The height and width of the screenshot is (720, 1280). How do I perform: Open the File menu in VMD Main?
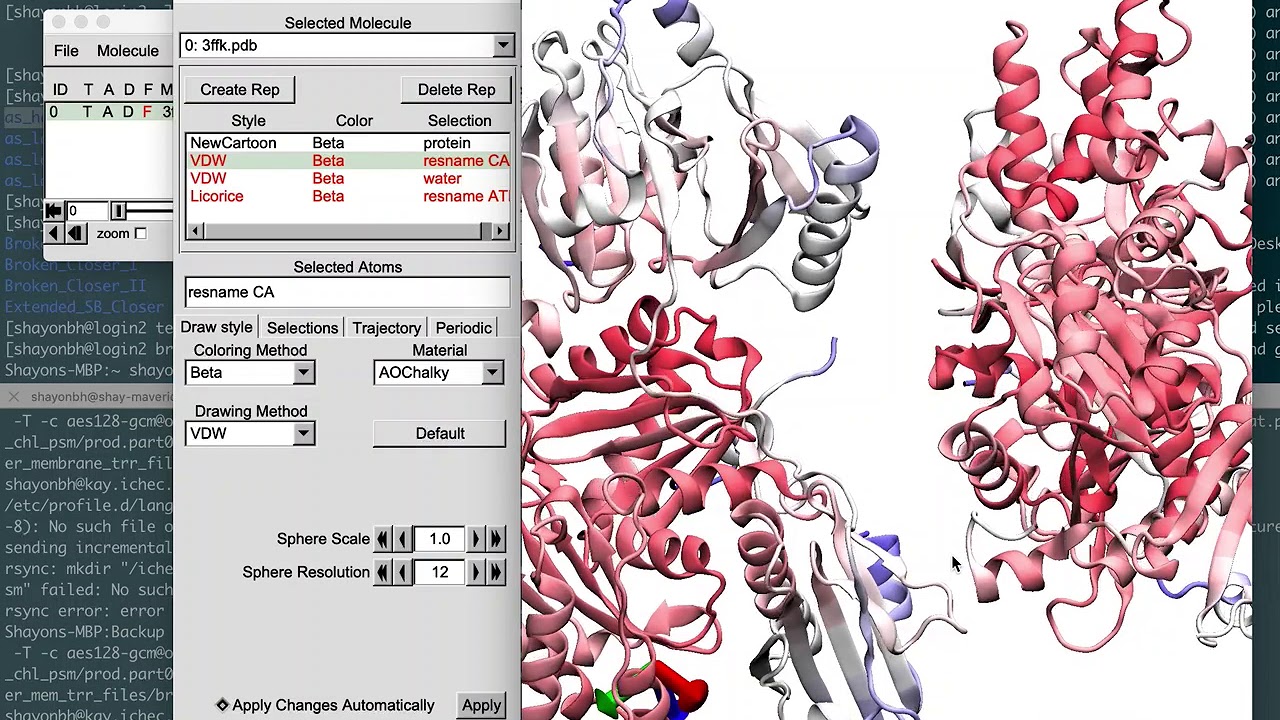pyautogui.click(x=66, y=51)
